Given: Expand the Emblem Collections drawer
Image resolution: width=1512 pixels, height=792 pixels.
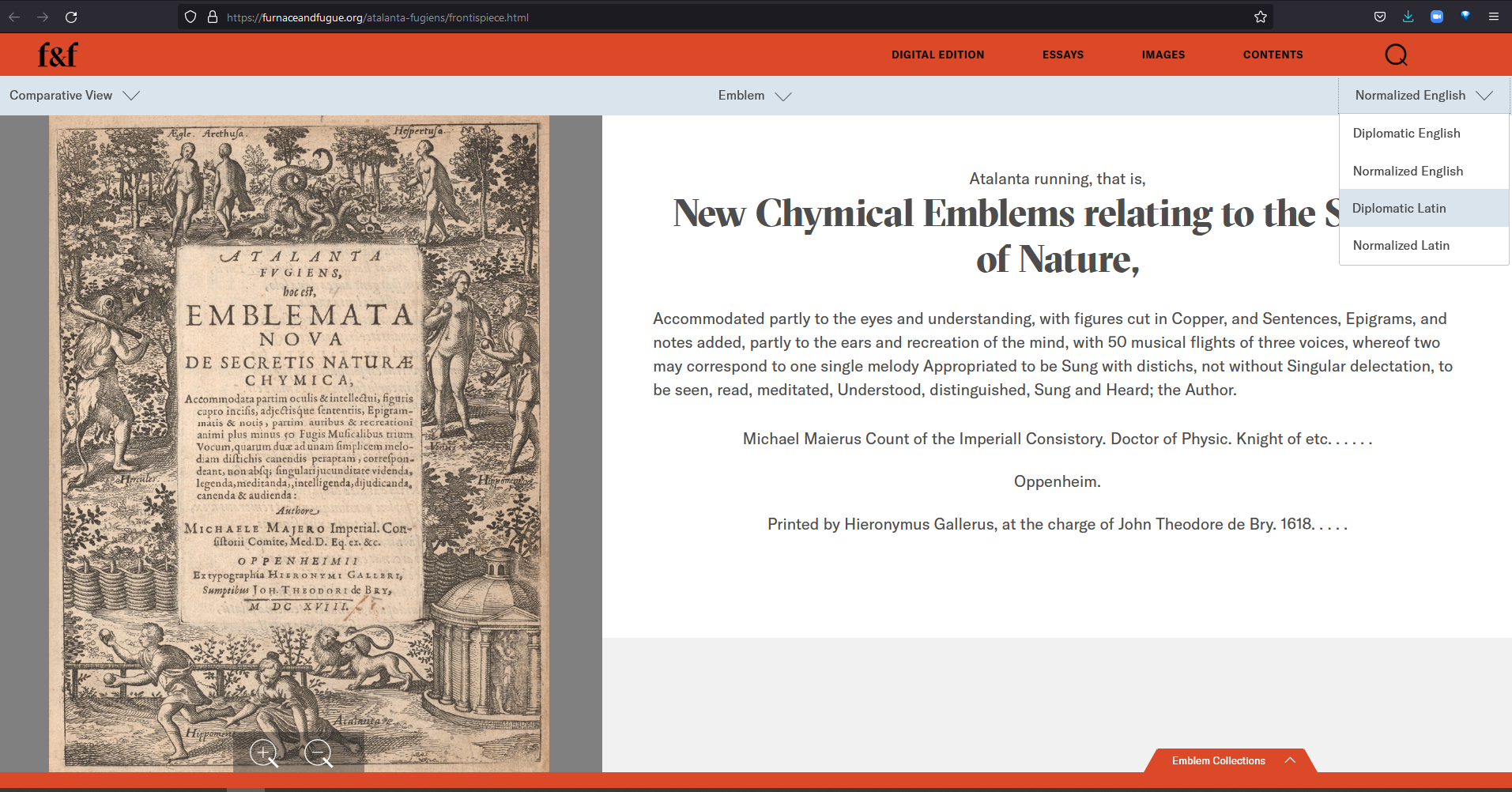Looking at the screenshot, I should click(1231, 760).
